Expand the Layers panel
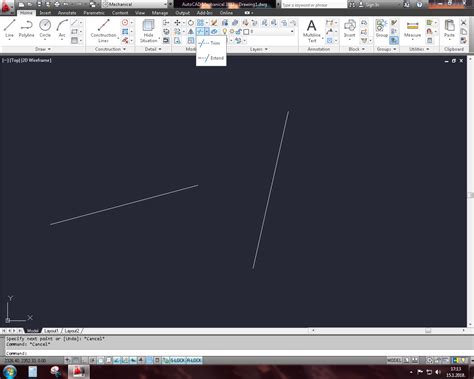The height and width of the screenshot is (379, 474). [x=259, y=49]
